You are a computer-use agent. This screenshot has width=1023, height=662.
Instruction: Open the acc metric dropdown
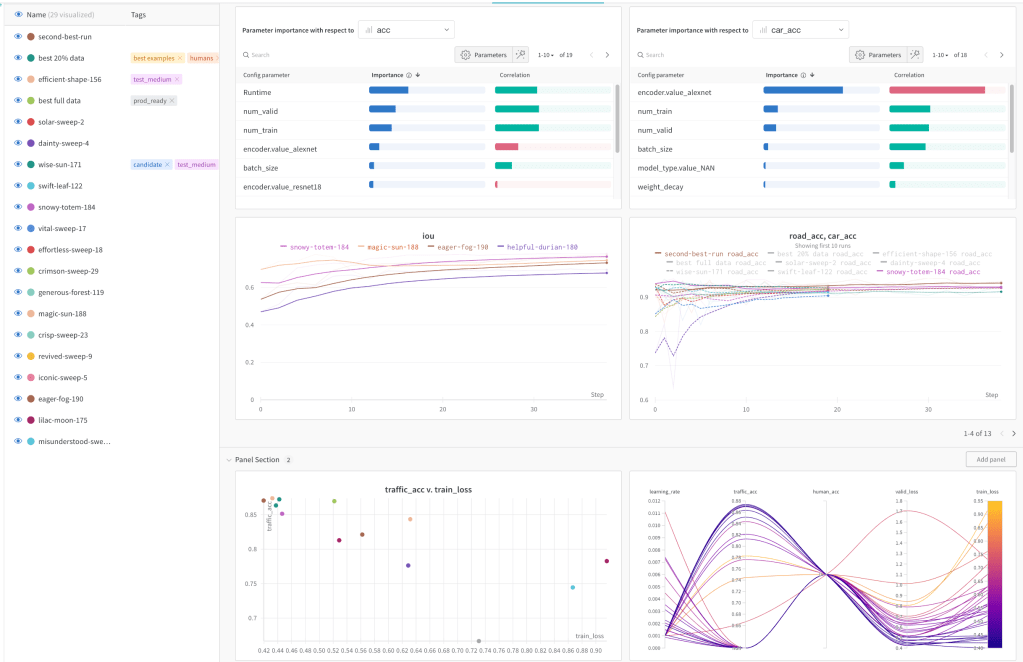point(406,30)
